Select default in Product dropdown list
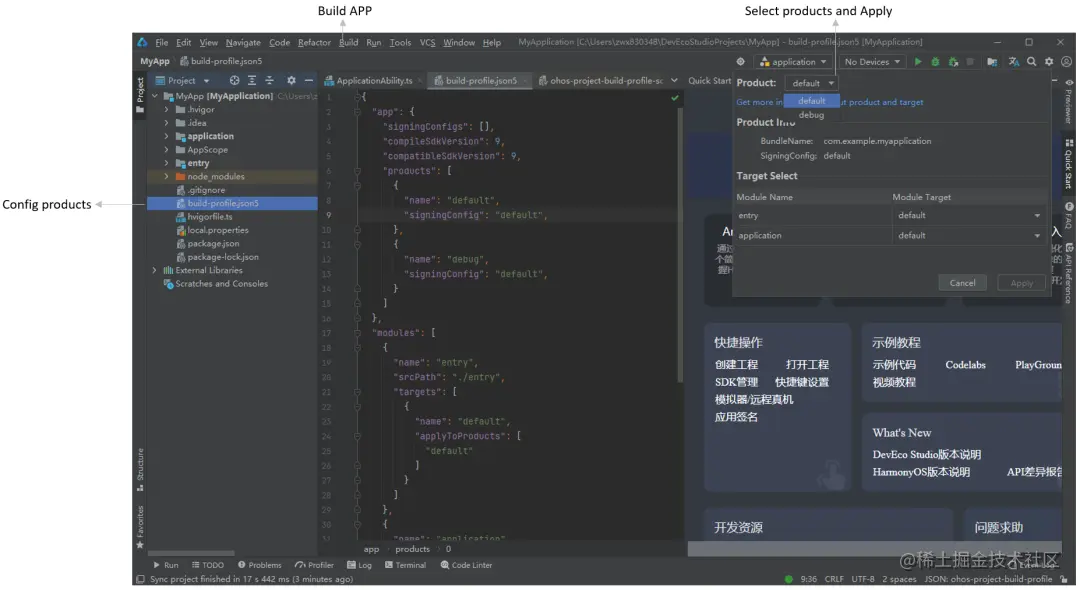 coord(811,101)
